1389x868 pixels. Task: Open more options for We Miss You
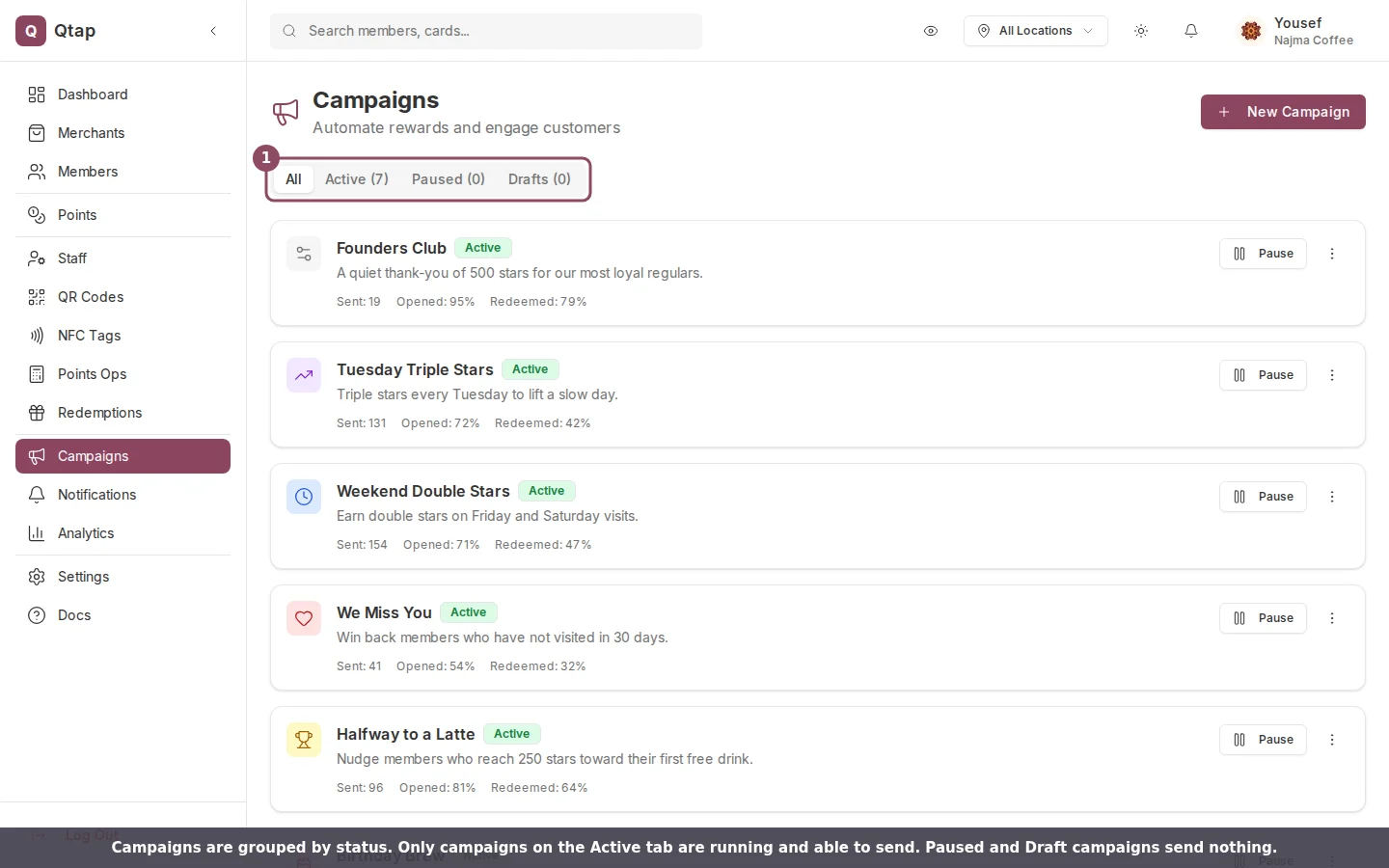click(x=1332, y=618)
